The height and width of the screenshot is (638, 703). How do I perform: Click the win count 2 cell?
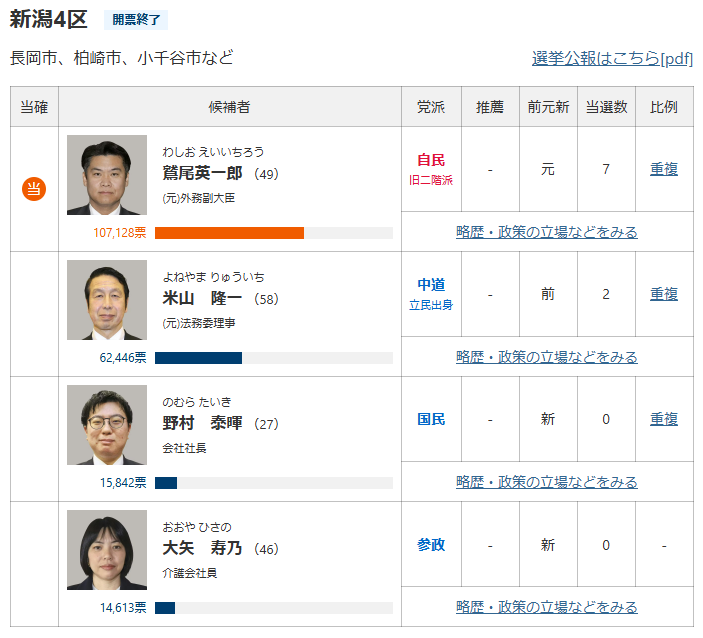pos(606,294)
